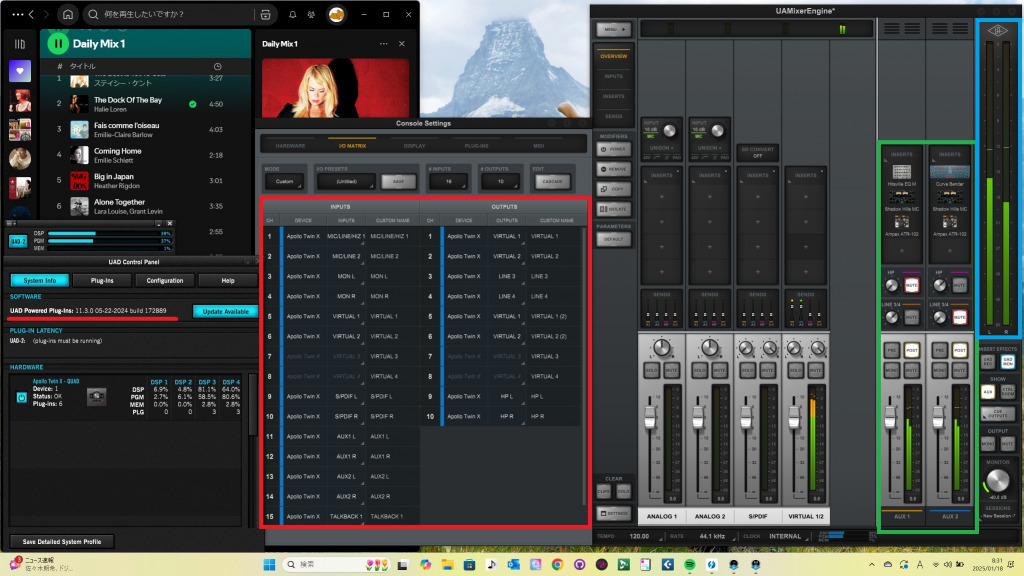Expand the I/O Presets Untitled dropdown
Screen dimensions: 1024x576
pyautogui.click(x=344, y=182)
